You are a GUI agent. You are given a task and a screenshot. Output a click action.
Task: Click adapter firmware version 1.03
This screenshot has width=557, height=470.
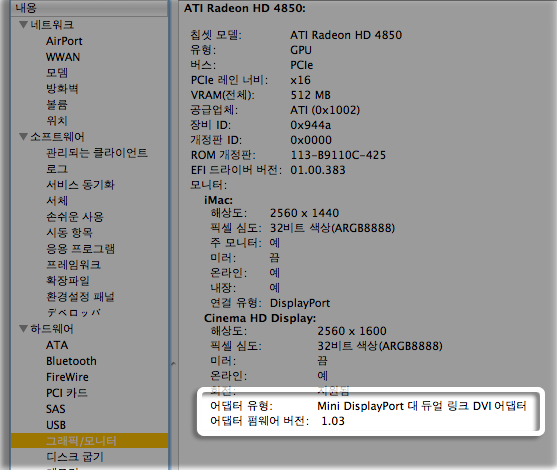coord(333,421)
